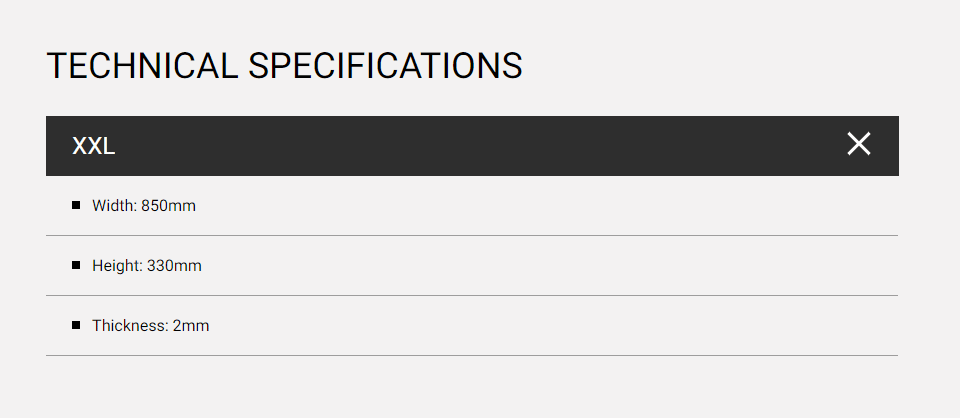Click the dark XXL header bar
The image size is (960, 418).
click(472, 146)
